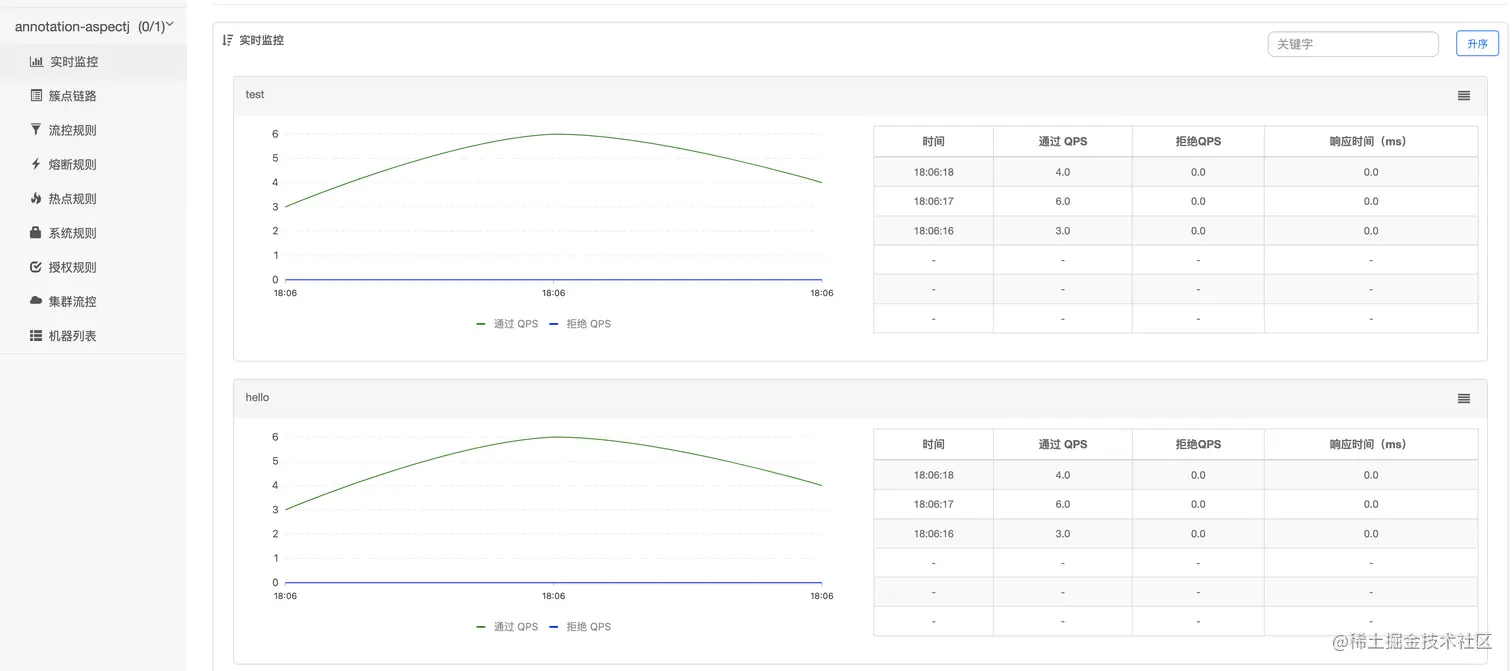Click the lock icon beside 系统规则
Image resolution: width=1512 pixels, height=671 pixels.
tap(36, 232)
